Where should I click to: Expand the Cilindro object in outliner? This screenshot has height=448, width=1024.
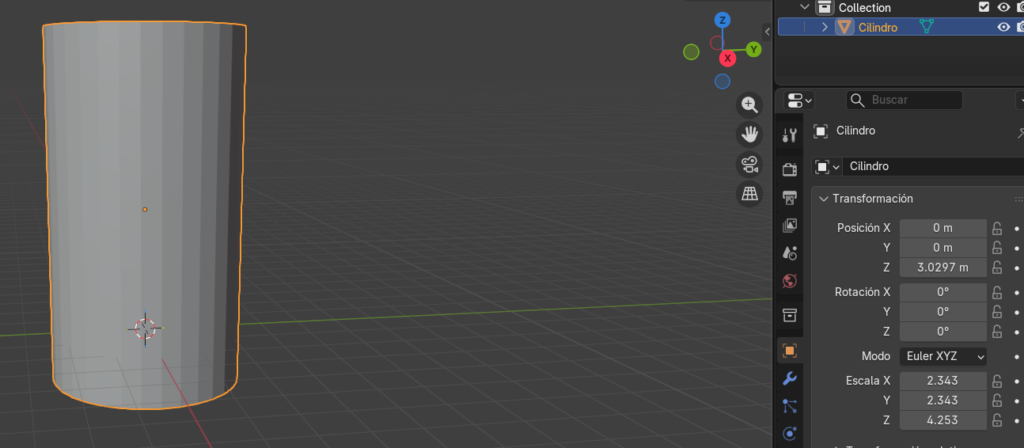[825, 27]
